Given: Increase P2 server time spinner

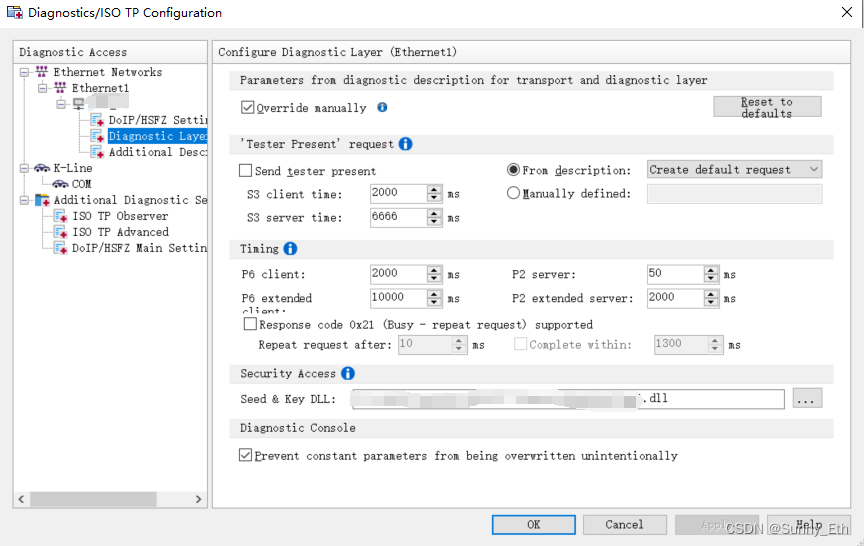Looking at the screenshot, I should 711,270.
